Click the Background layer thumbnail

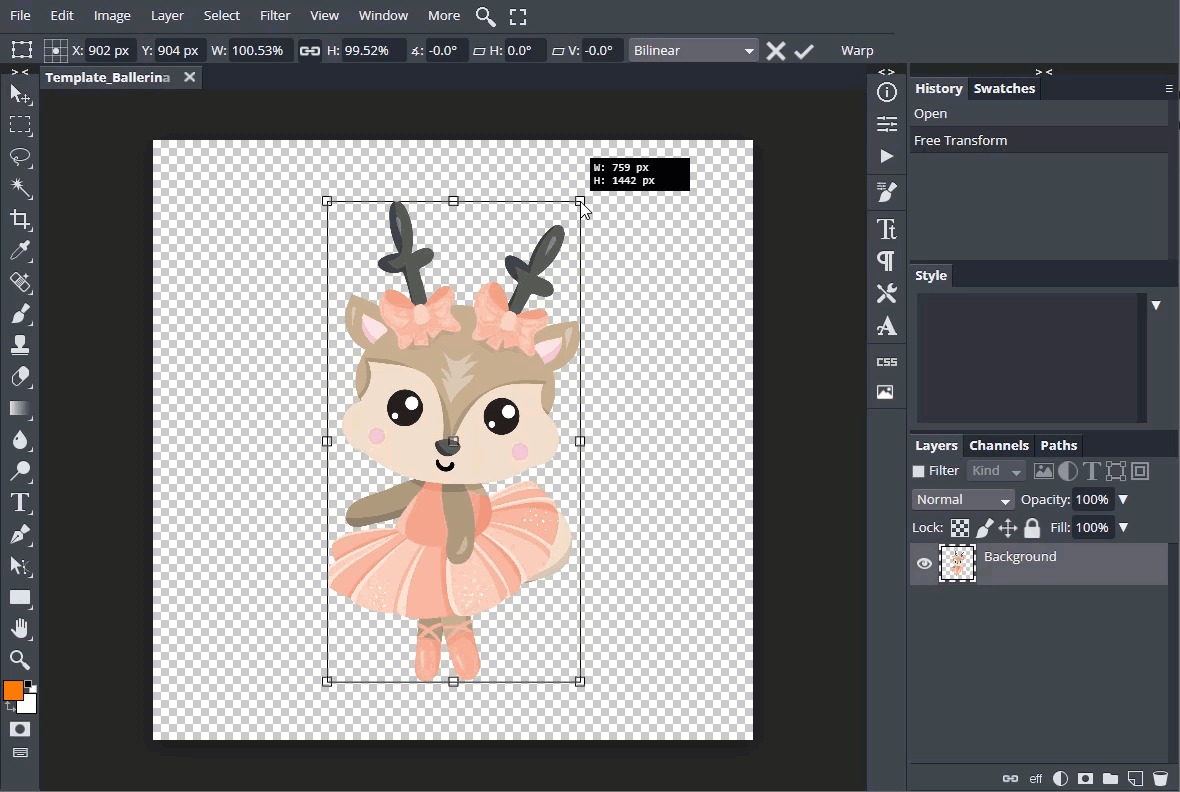pos(957,564)
